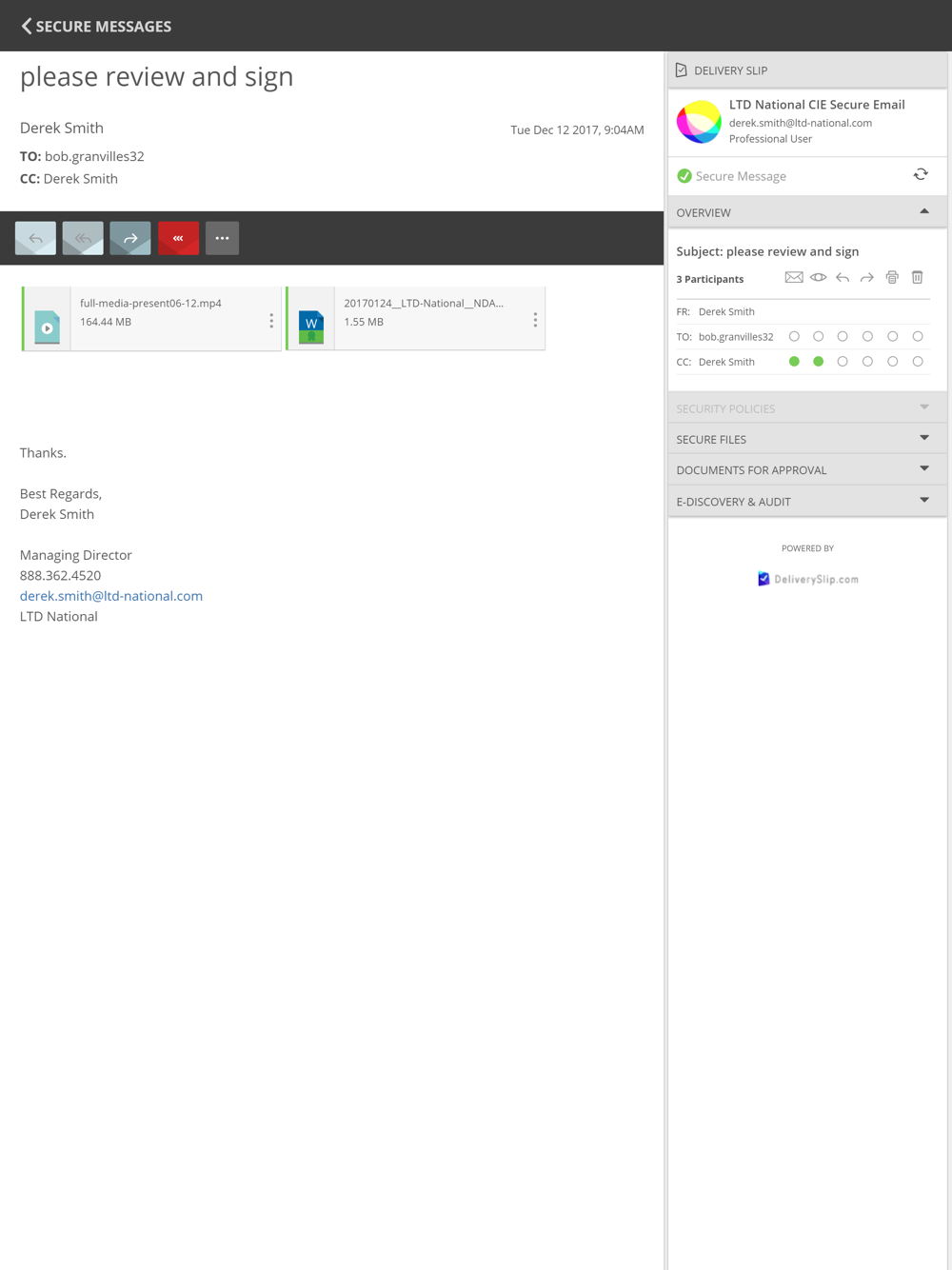
Task: Select the green delivered circle for Derek Smith
Action: [x=794, y=362]
